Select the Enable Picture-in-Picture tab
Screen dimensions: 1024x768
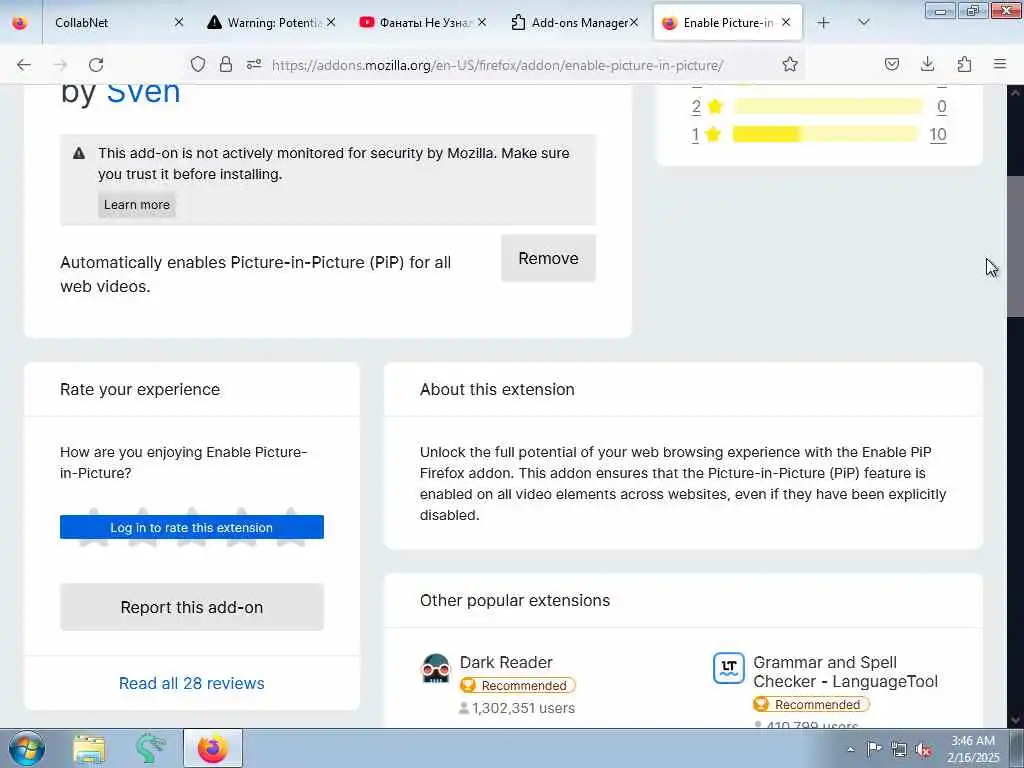click(727, 22)
